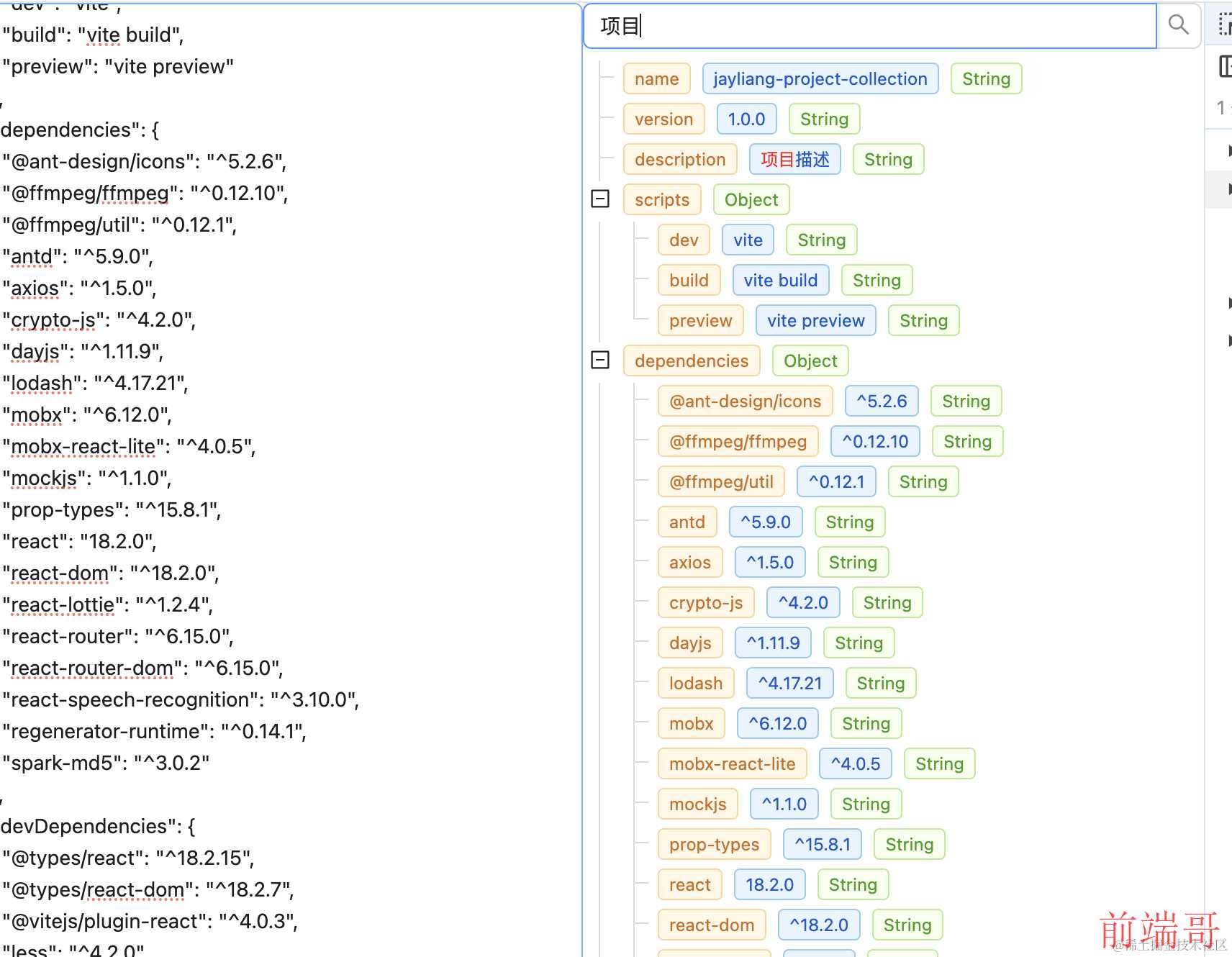
Task: Click the 18.2.0 value beside react
Action: (x=770, y=884)
